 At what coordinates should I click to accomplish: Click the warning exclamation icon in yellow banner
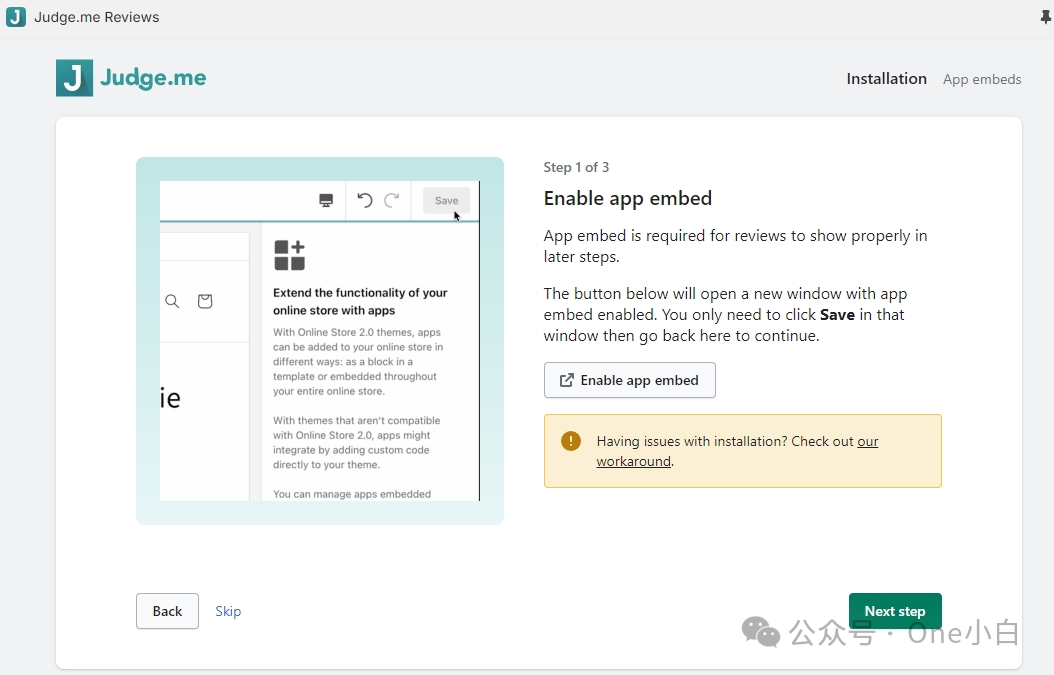point(571,441)
